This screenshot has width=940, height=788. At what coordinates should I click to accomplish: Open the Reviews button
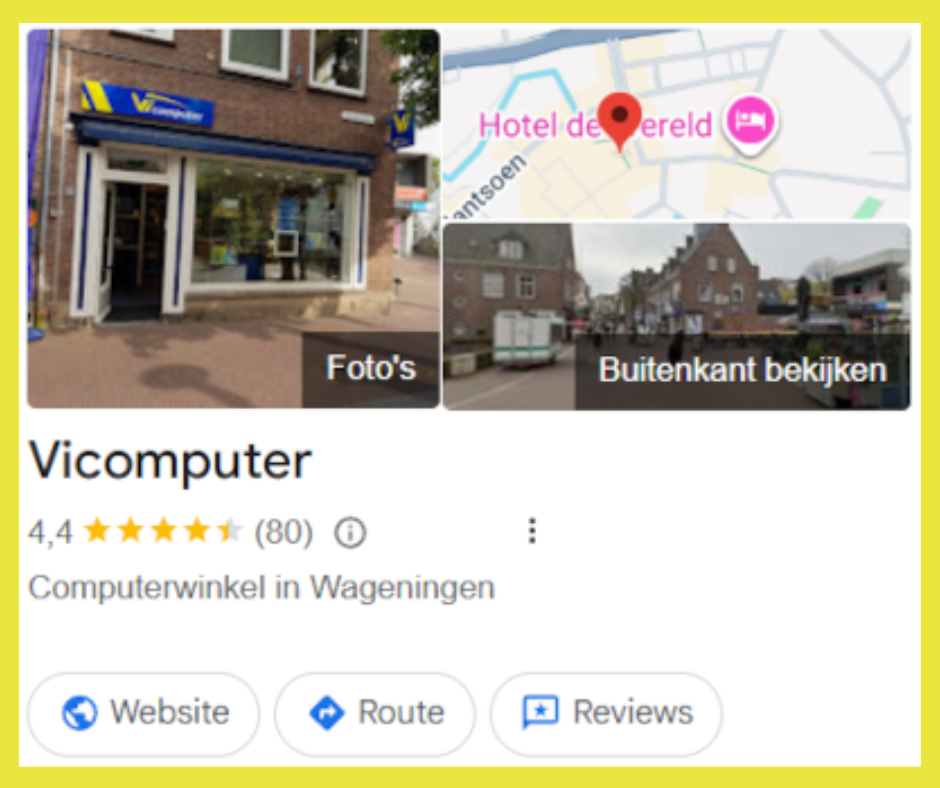(x=606, y=714)
